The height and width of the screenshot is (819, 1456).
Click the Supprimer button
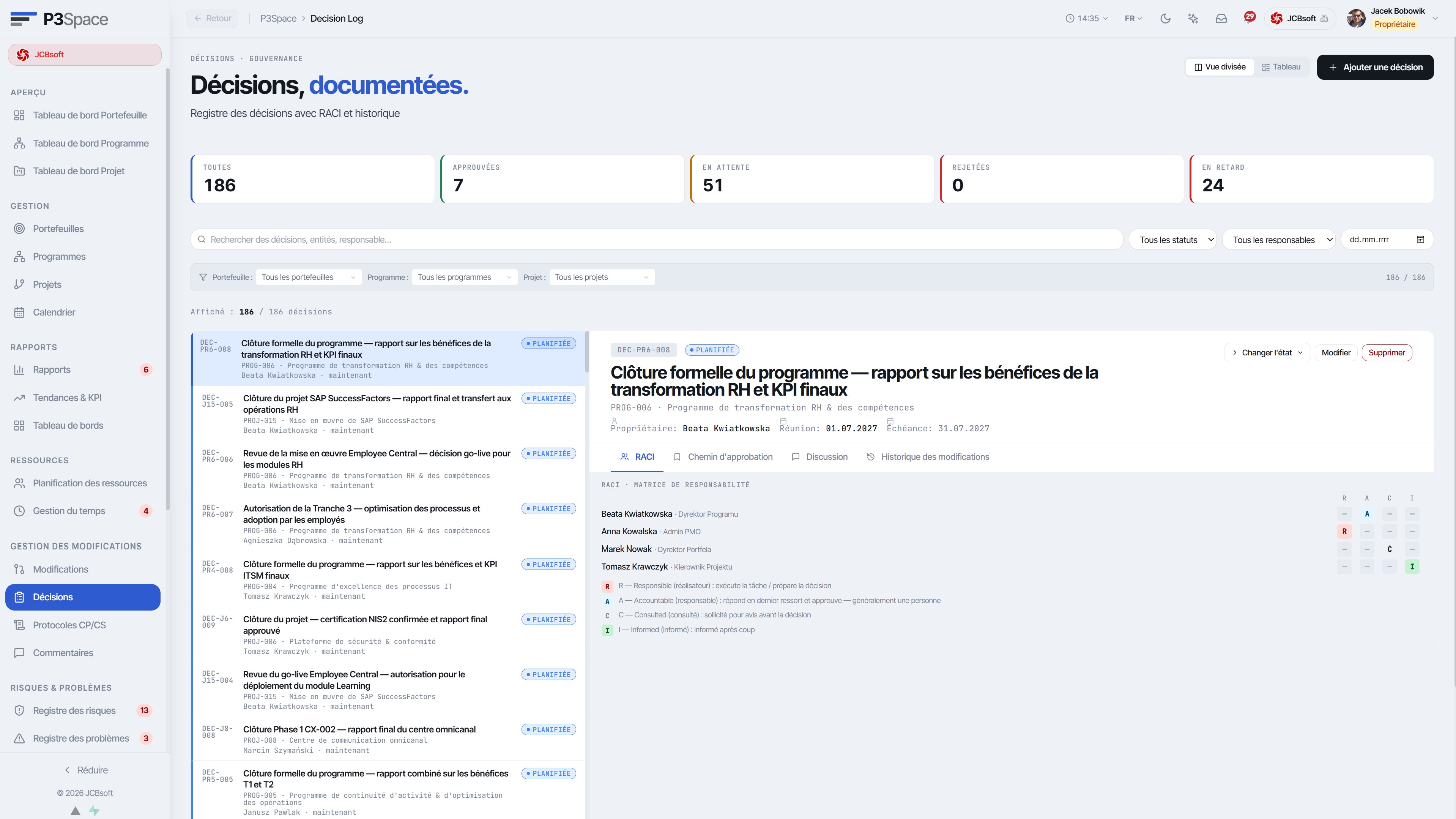pyautogui.click(x=1387, y=352)
